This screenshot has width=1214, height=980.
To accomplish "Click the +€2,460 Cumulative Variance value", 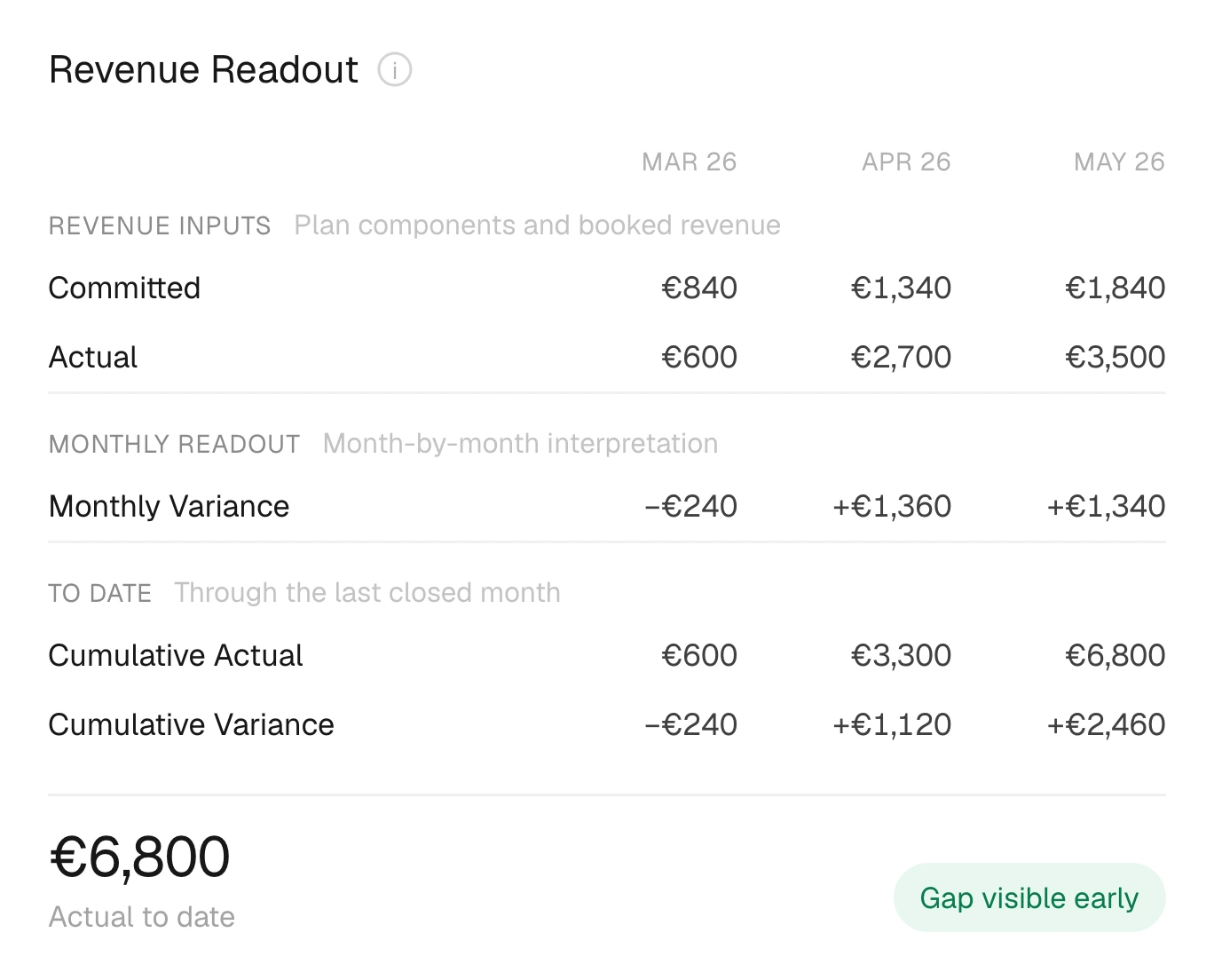I will pyautogui.click(x=1106, y=724).
